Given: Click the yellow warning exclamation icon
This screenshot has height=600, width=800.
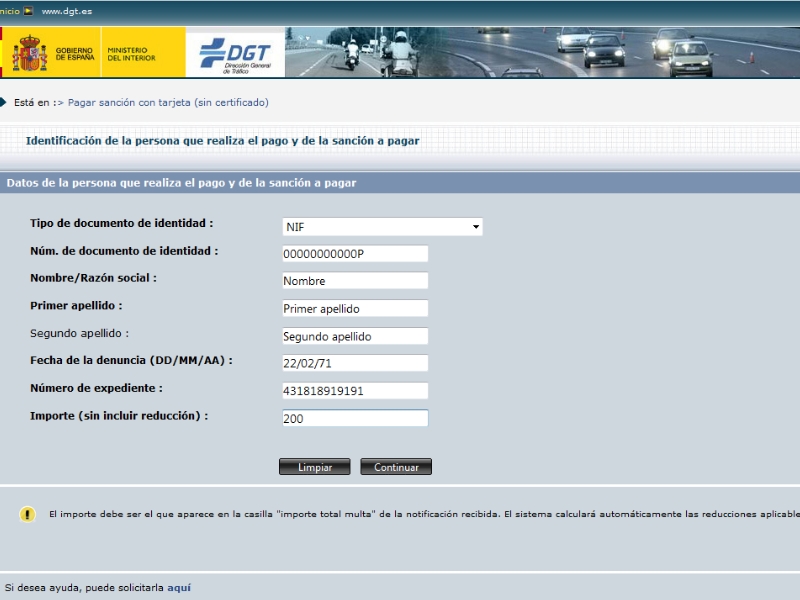Looking at the screenshot, I should tap(28, 514).
